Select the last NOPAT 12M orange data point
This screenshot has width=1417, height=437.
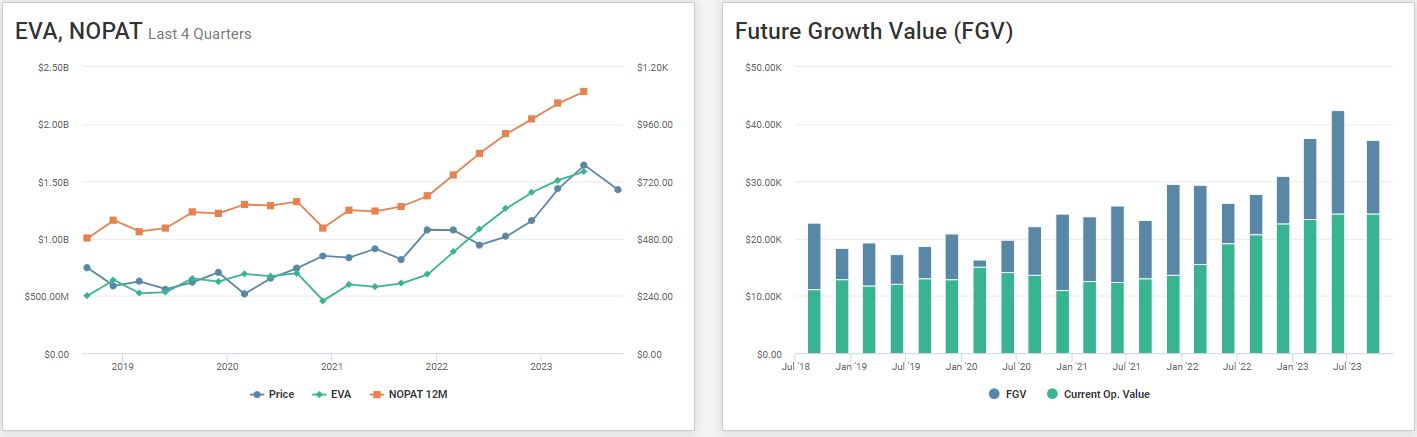583,91
